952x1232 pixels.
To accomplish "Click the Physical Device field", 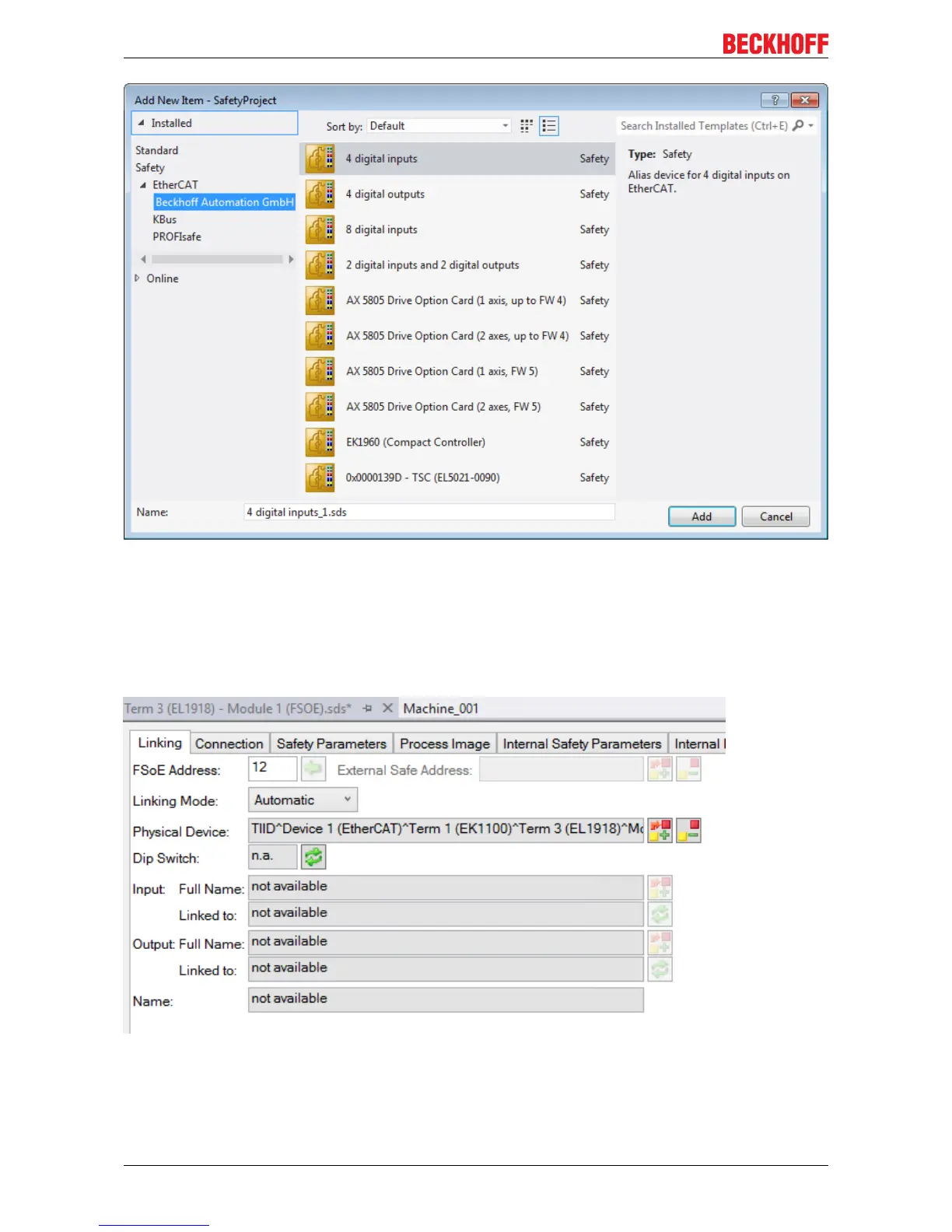I will (x=446, y=830).
